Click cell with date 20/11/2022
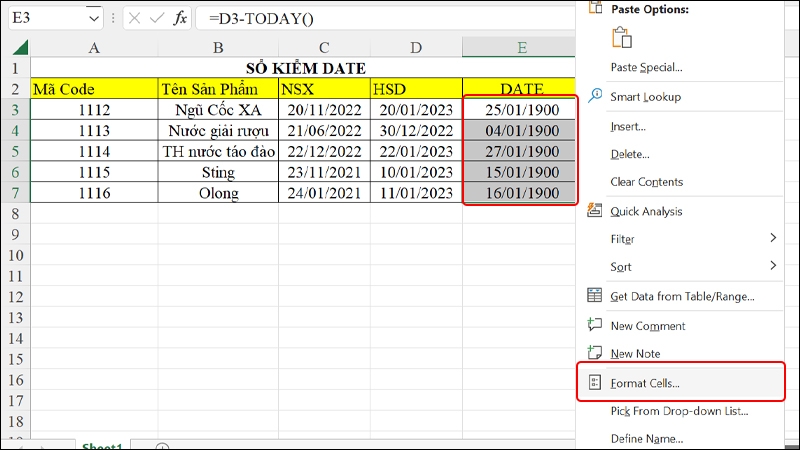 [324, 110]
